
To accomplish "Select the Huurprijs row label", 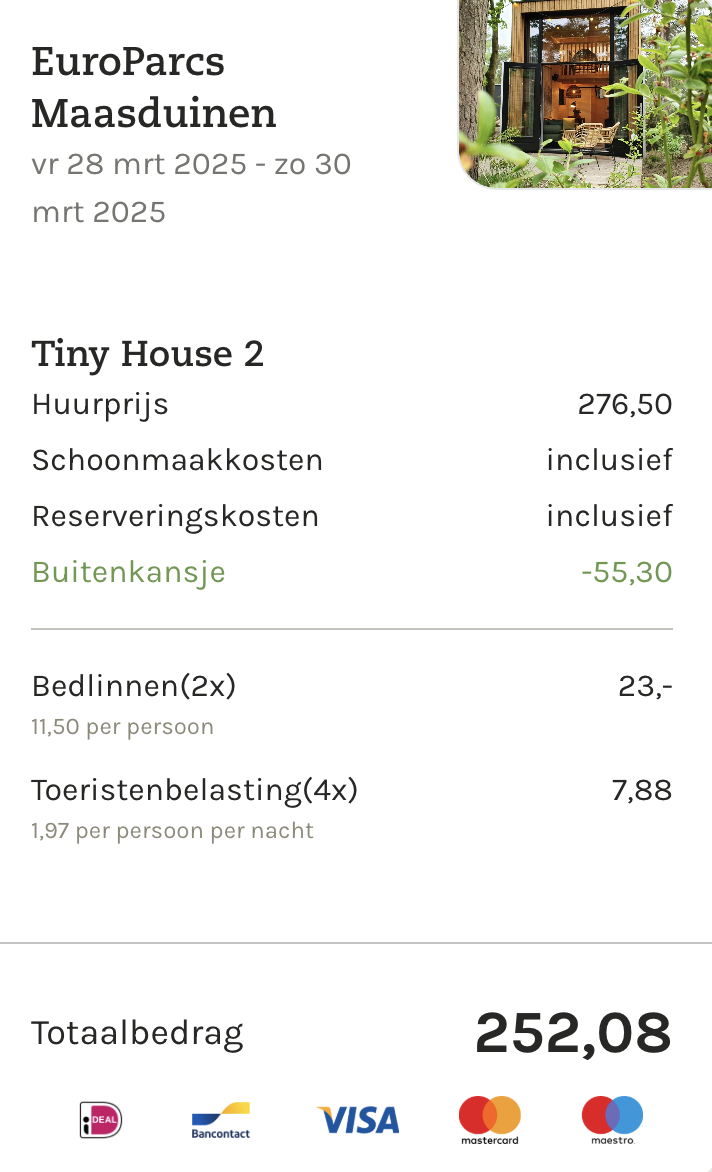I will pos(100,405).
